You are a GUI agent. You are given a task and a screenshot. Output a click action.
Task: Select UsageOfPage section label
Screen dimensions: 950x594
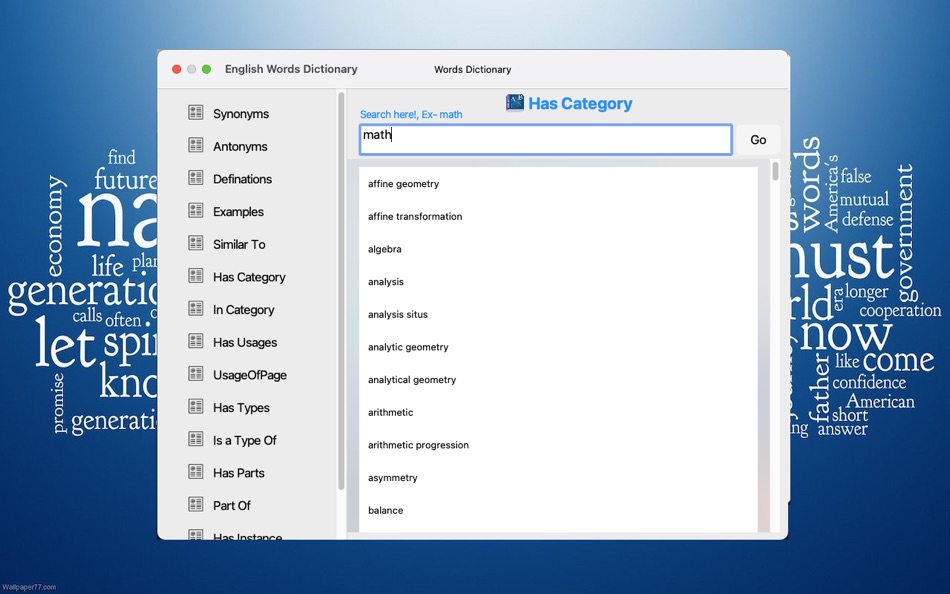pos(250,375)
